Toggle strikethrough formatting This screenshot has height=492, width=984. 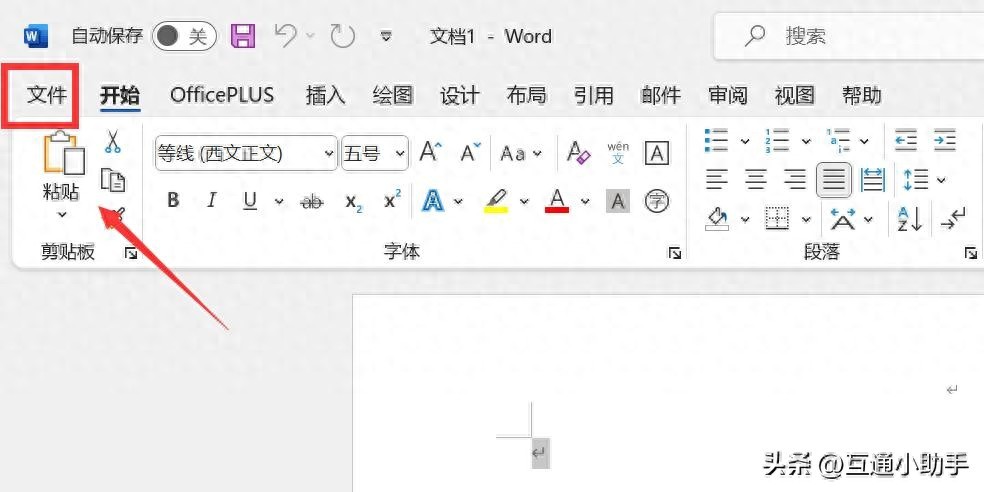pos(312,201)
